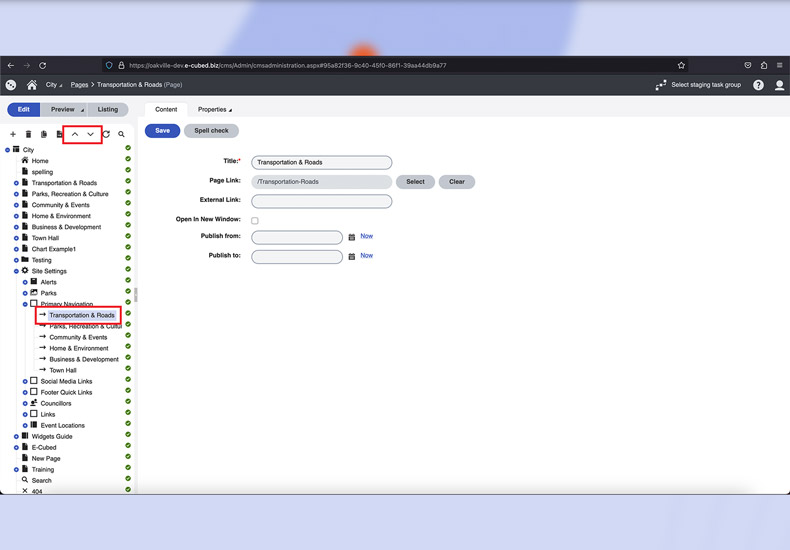Open the Publish from calendar picker
The image size is (790, 550).
[x=352, y=237]
